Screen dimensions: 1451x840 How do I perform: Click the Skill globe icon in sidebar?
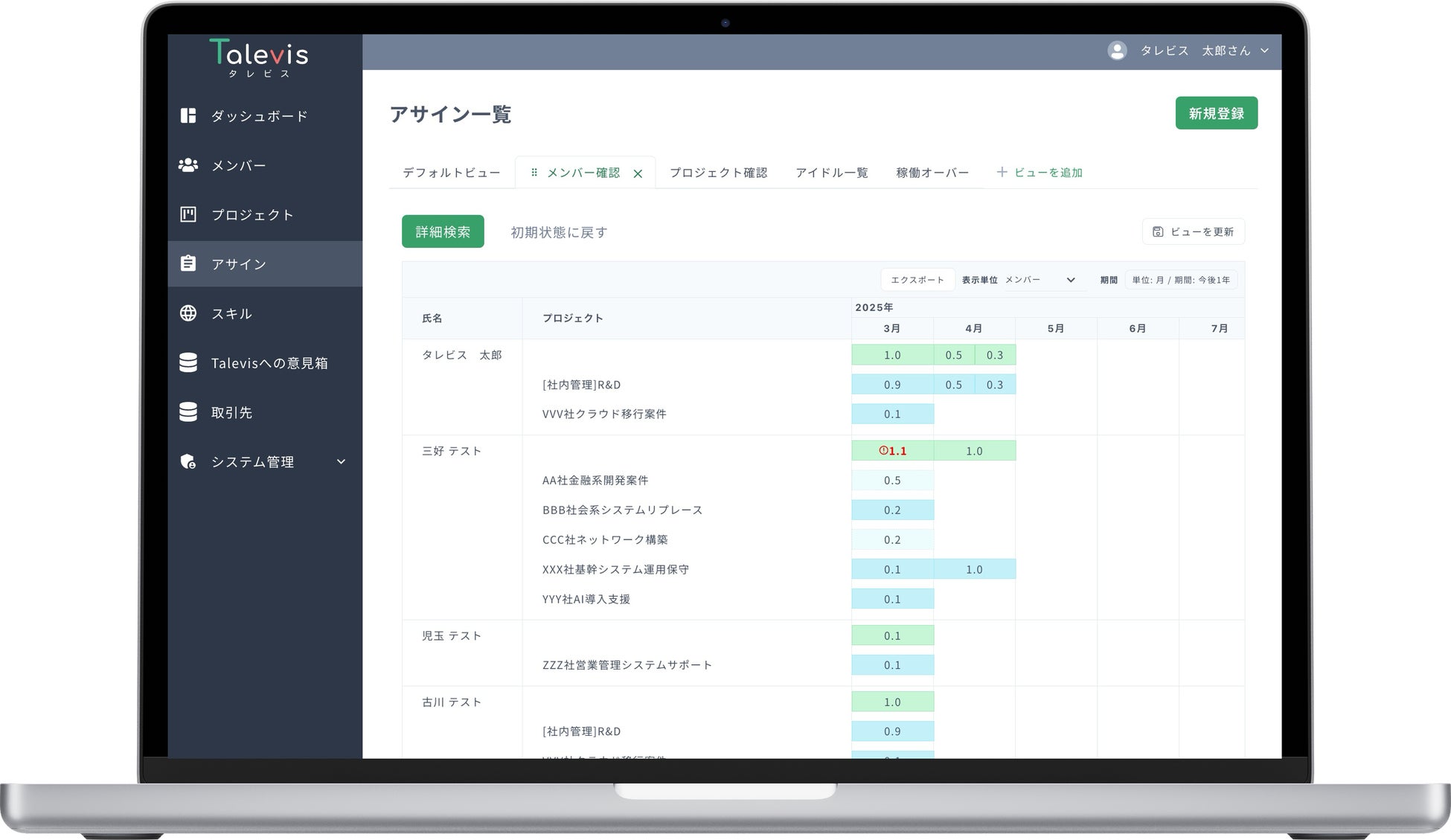coord(188,313)
